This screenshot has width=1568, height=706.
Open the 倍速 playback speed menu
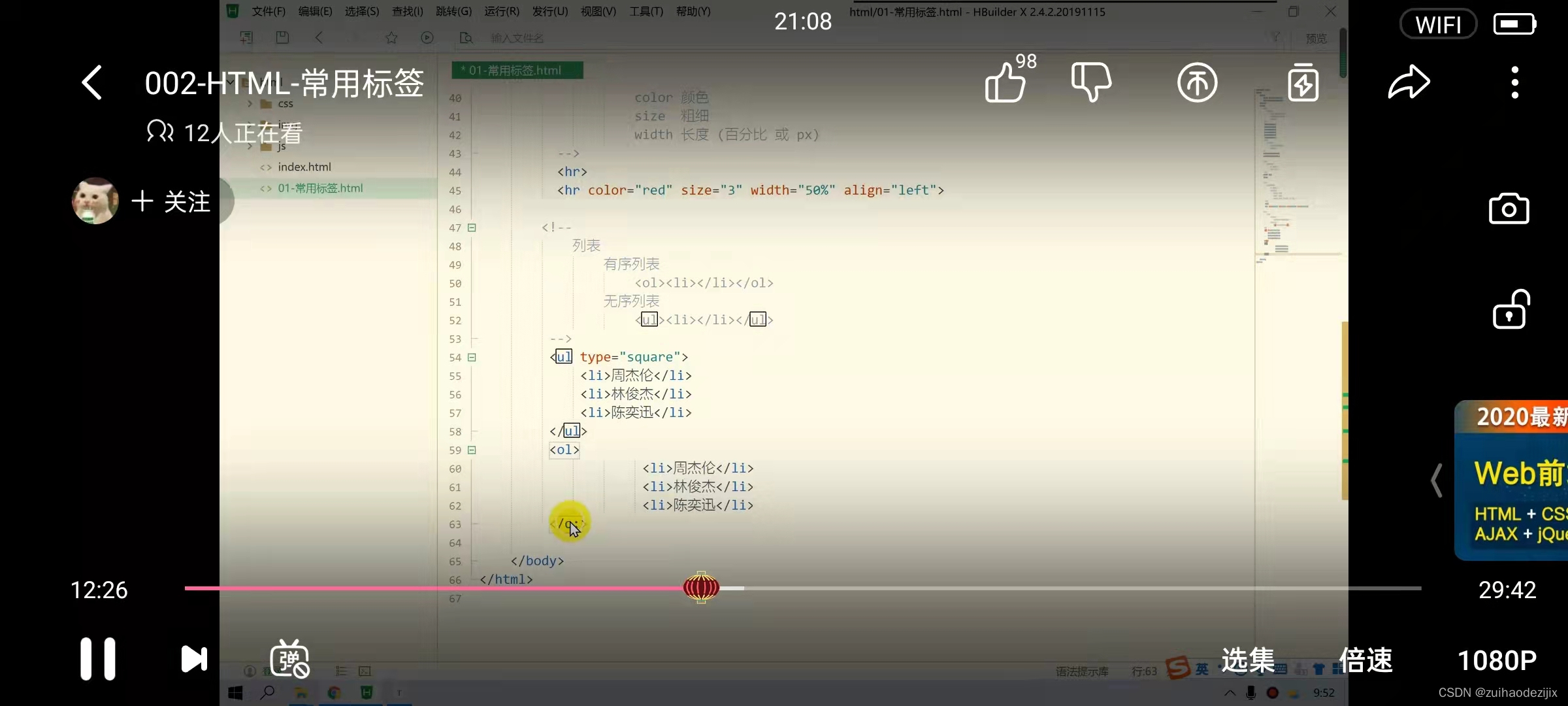click(x=1365, y=660)
